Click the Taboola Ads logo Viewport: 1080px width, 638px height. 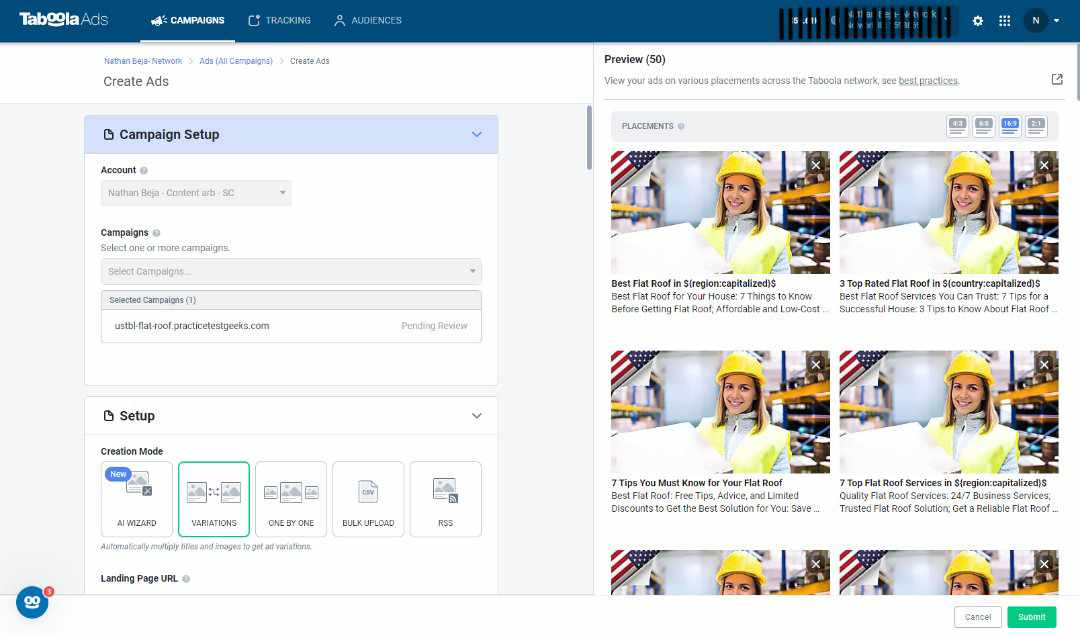pyautogui.click(x=63, y=19)
